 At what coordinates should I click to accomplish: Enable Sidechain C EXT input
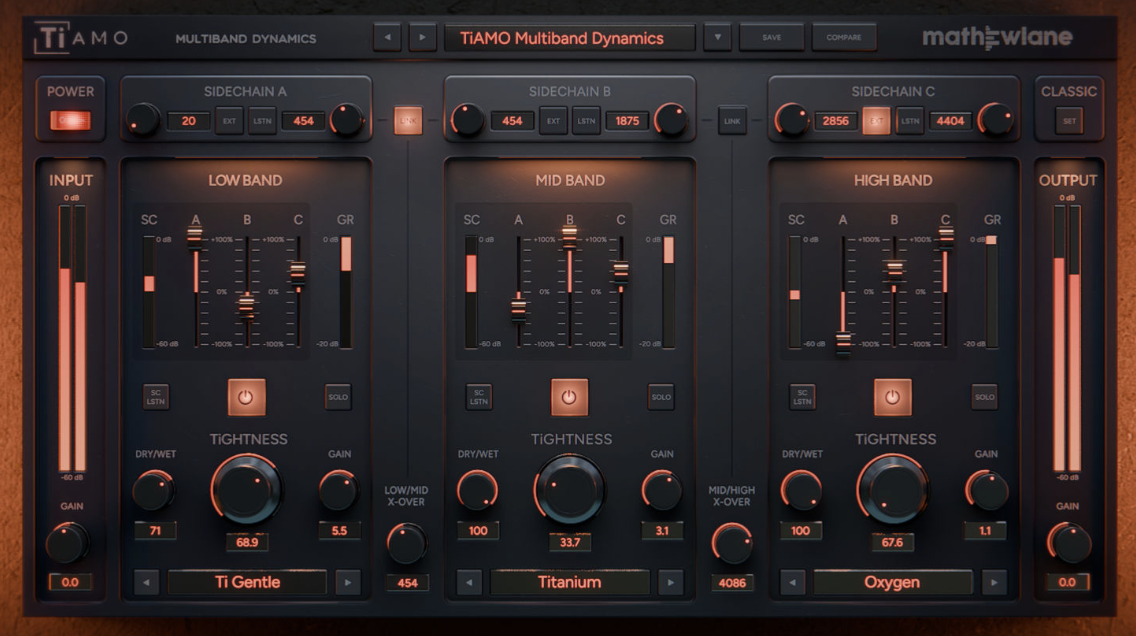click(x=877, y=121)
